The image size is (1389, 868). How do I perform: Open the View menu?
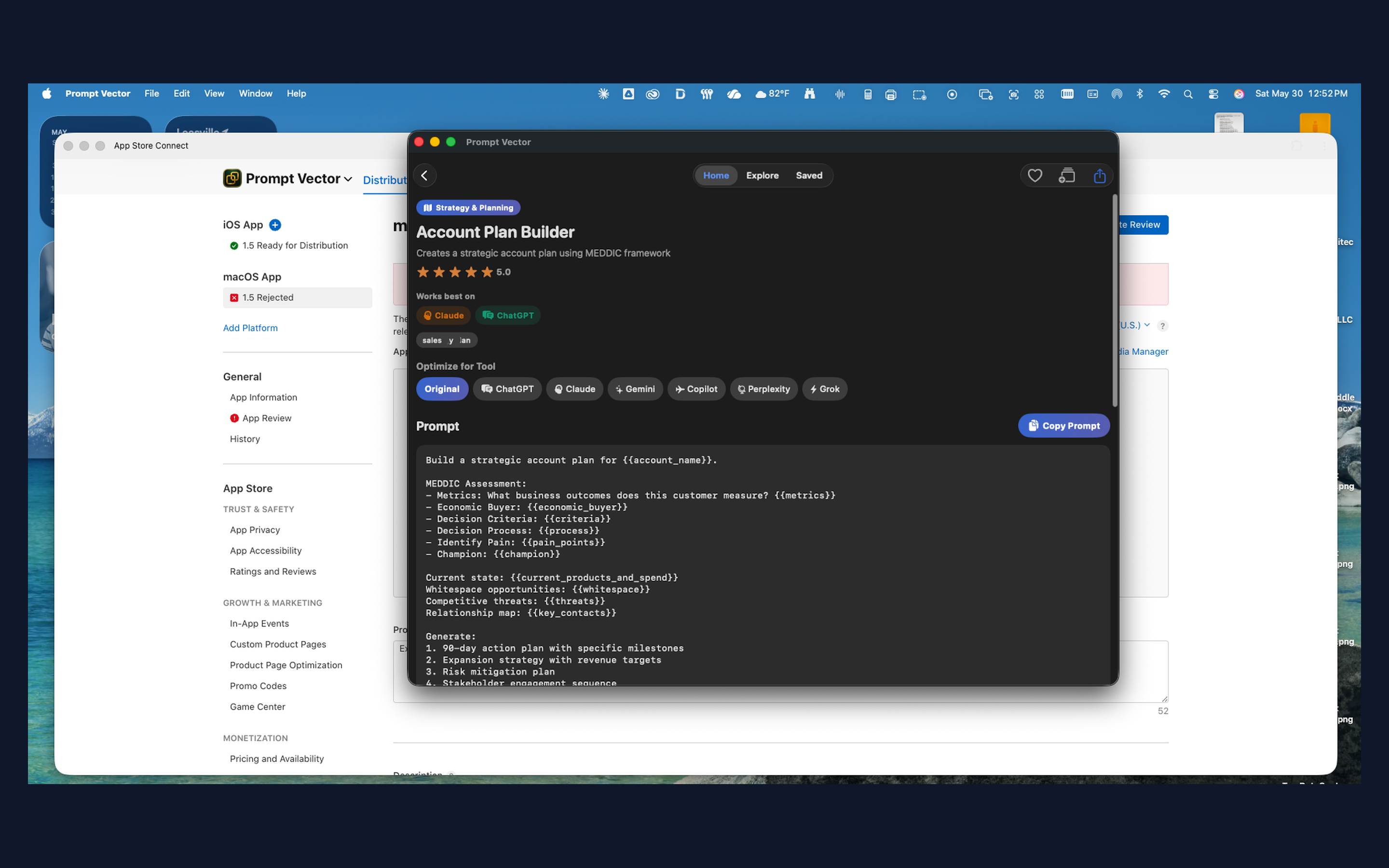[214, 94]
